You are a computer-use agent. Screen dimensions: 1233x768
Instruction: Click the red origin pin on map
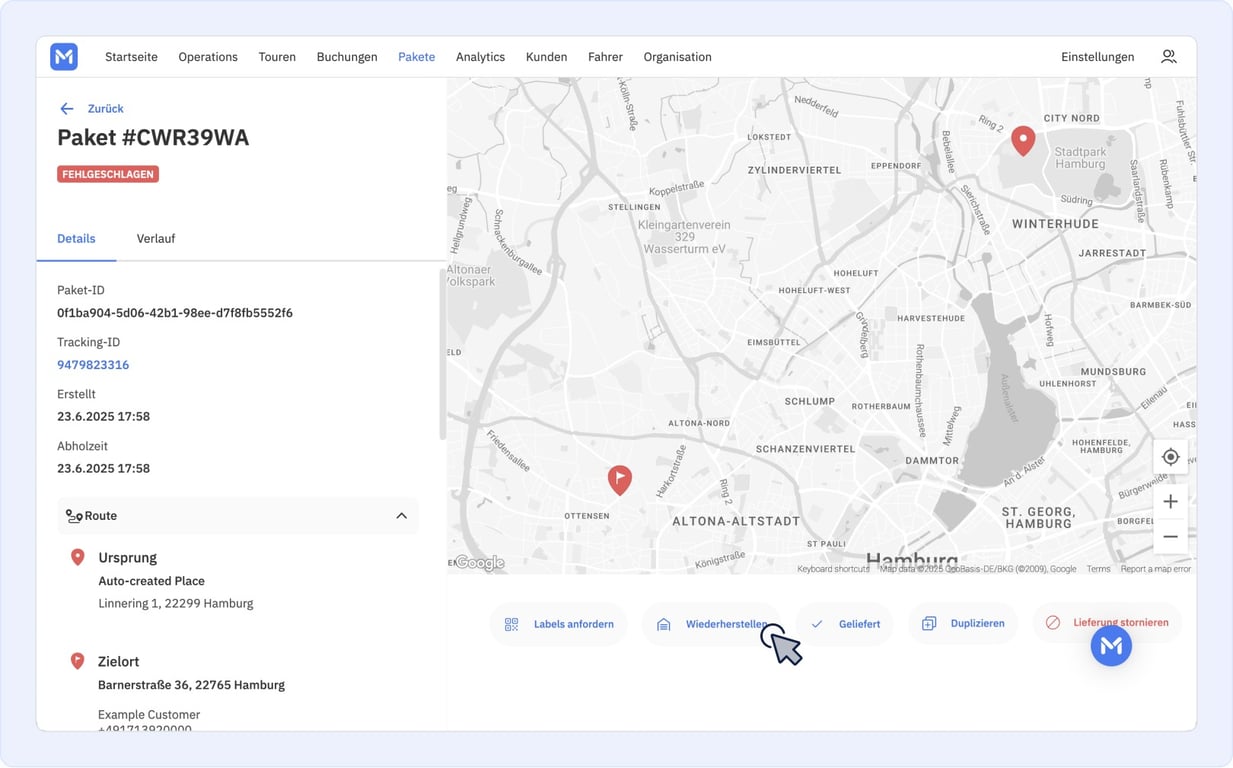pos(1022,141)
